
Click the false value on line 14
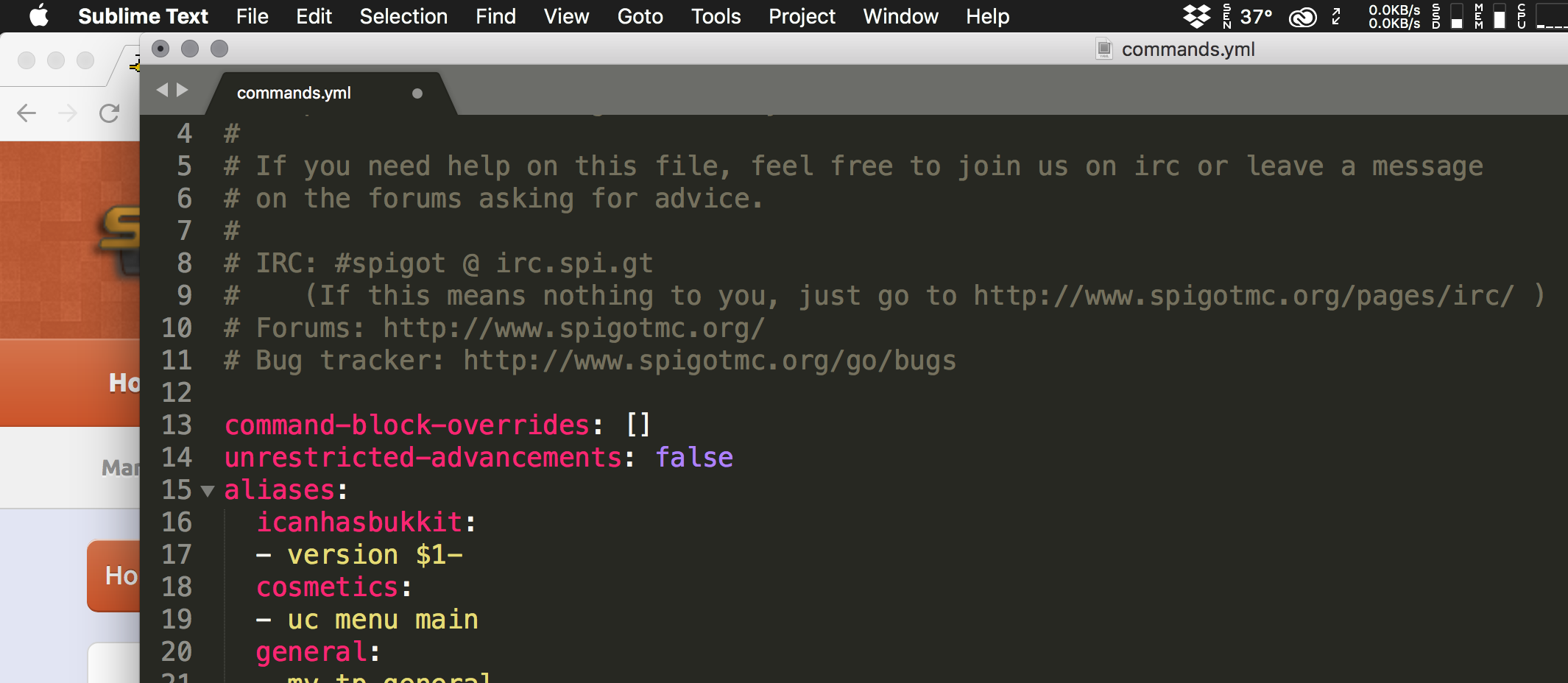(x=693, y=458)
